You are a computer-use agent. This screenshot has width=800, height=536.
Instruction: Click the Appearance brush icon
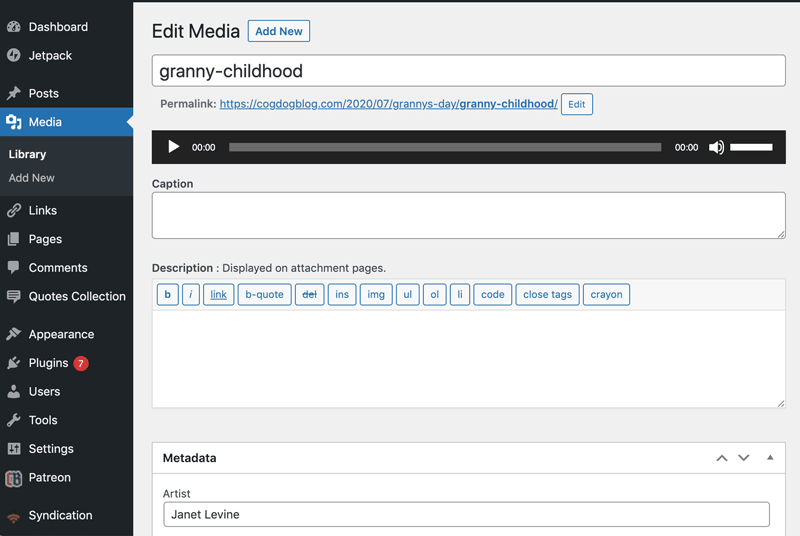coord(14,334)
